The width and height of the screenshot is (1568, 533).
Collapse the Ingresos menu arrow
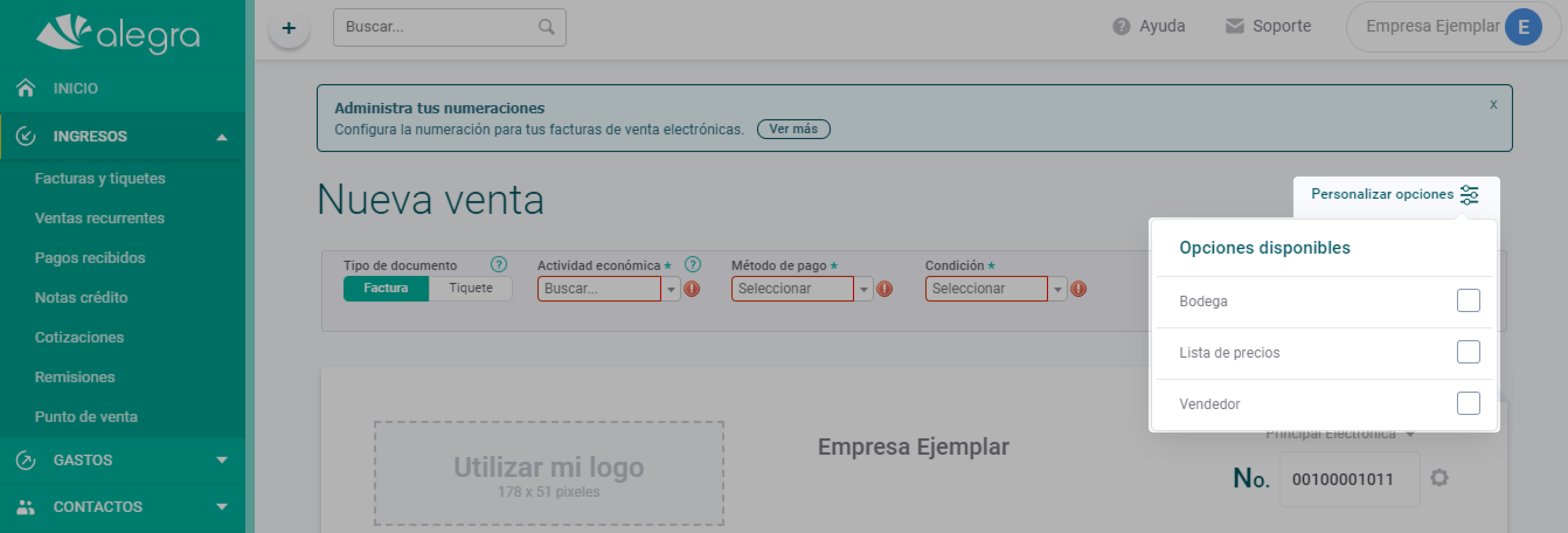(222, 137)
